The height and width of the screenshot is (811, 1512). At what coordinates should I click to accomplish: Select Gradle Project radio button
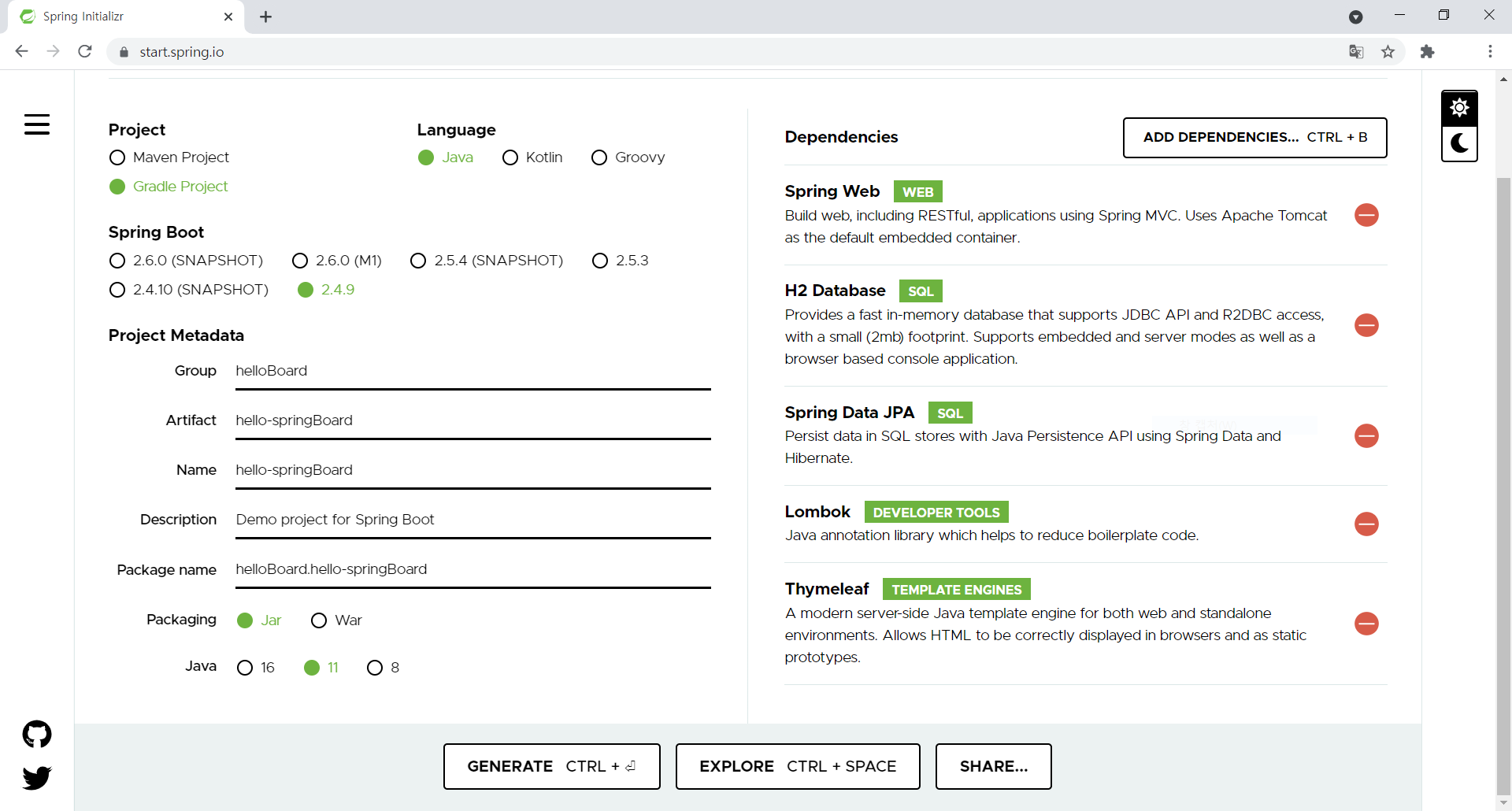[169, 187]
